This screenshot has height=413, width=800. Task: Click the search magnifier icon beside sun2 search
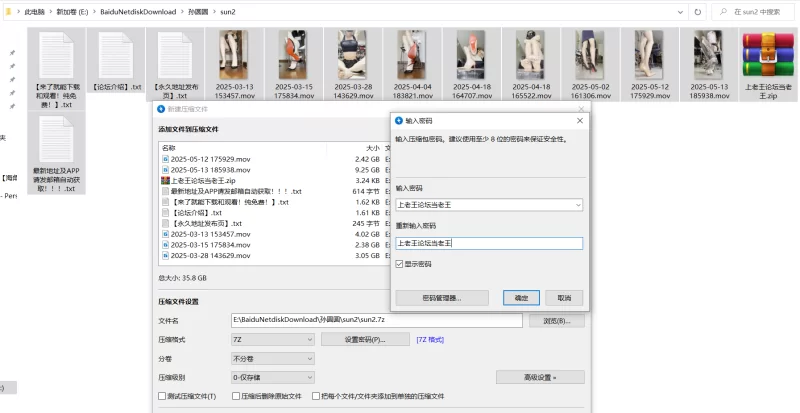(x=723, y=12)
